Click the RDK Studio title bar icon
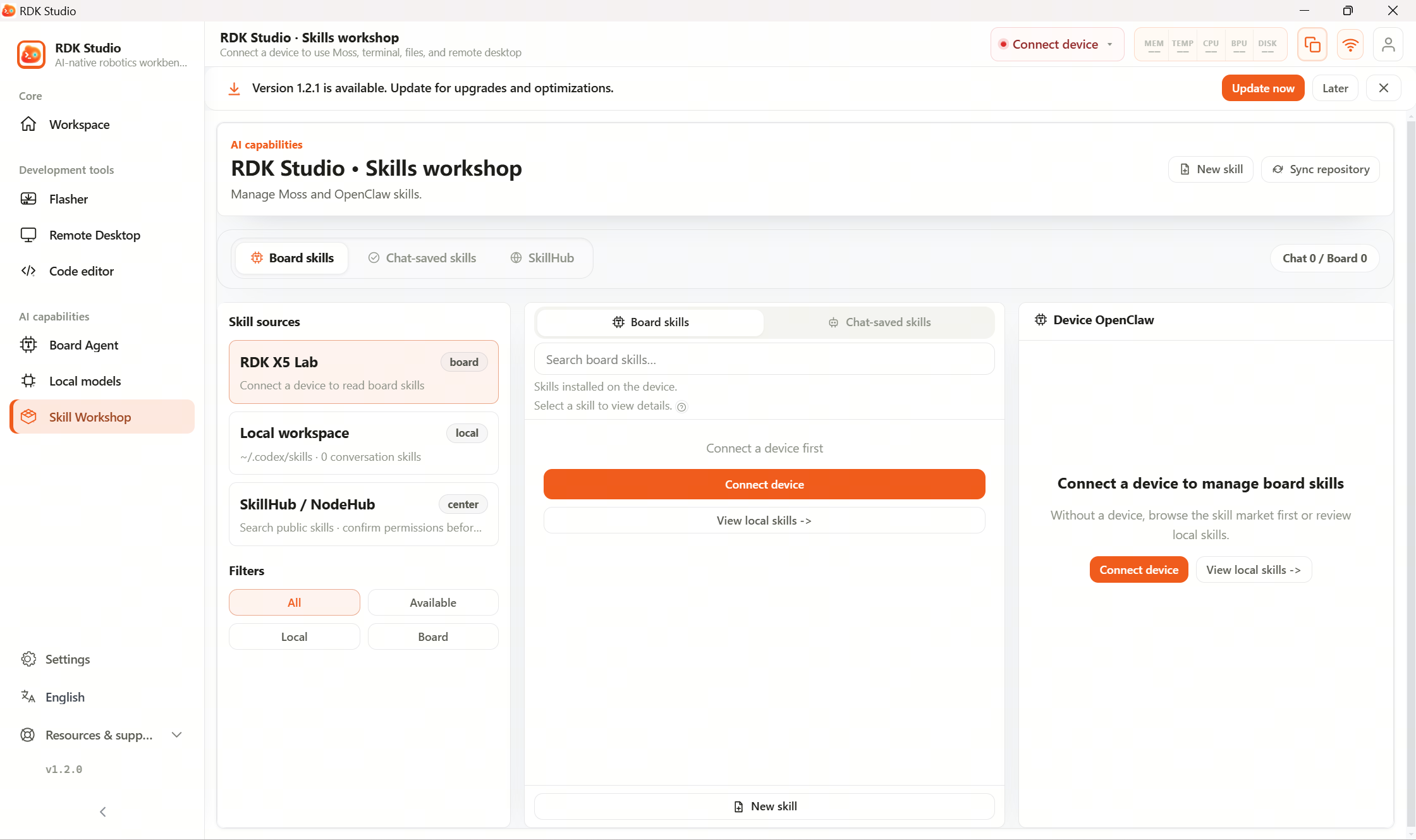The image size is (1416, 840). 9,11
